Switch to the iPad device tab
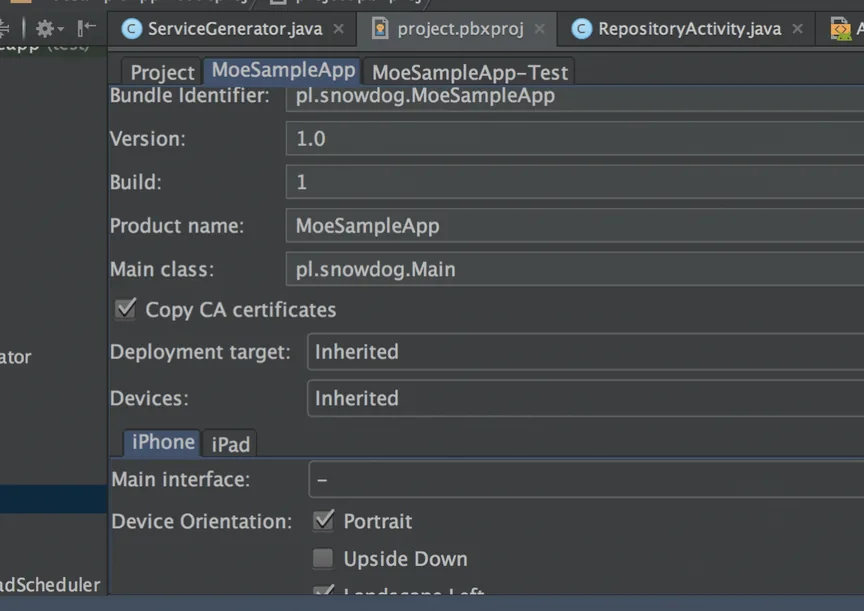 (x=230, y=444)
